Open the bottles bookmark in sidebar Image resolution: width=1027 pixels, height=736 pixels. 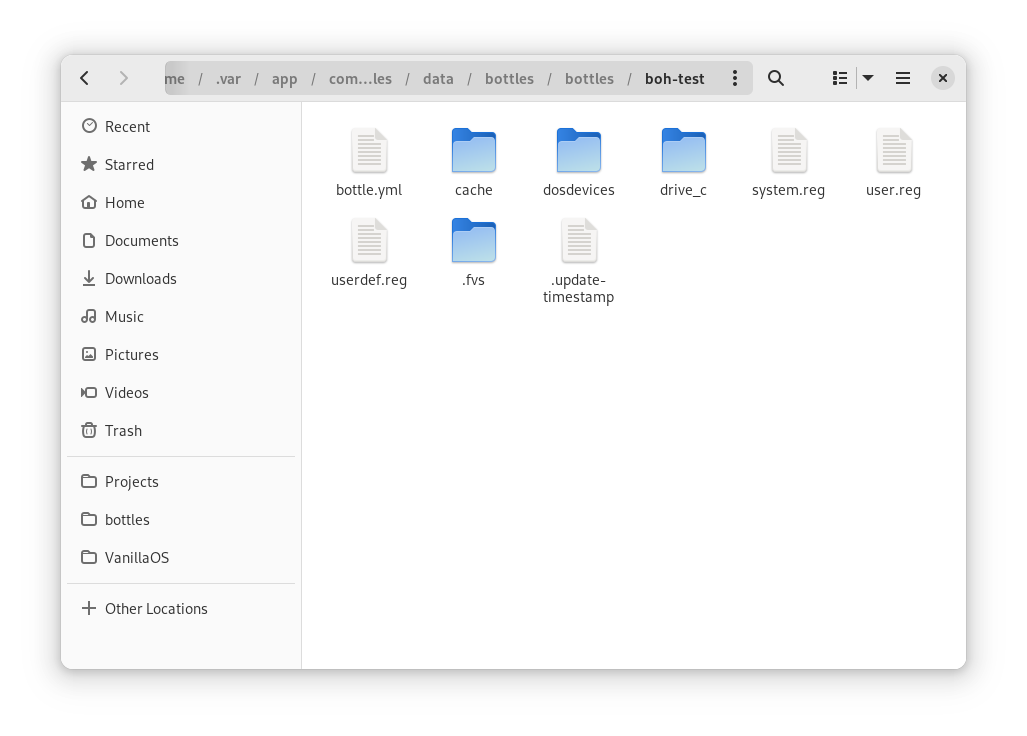pos(181,519)
